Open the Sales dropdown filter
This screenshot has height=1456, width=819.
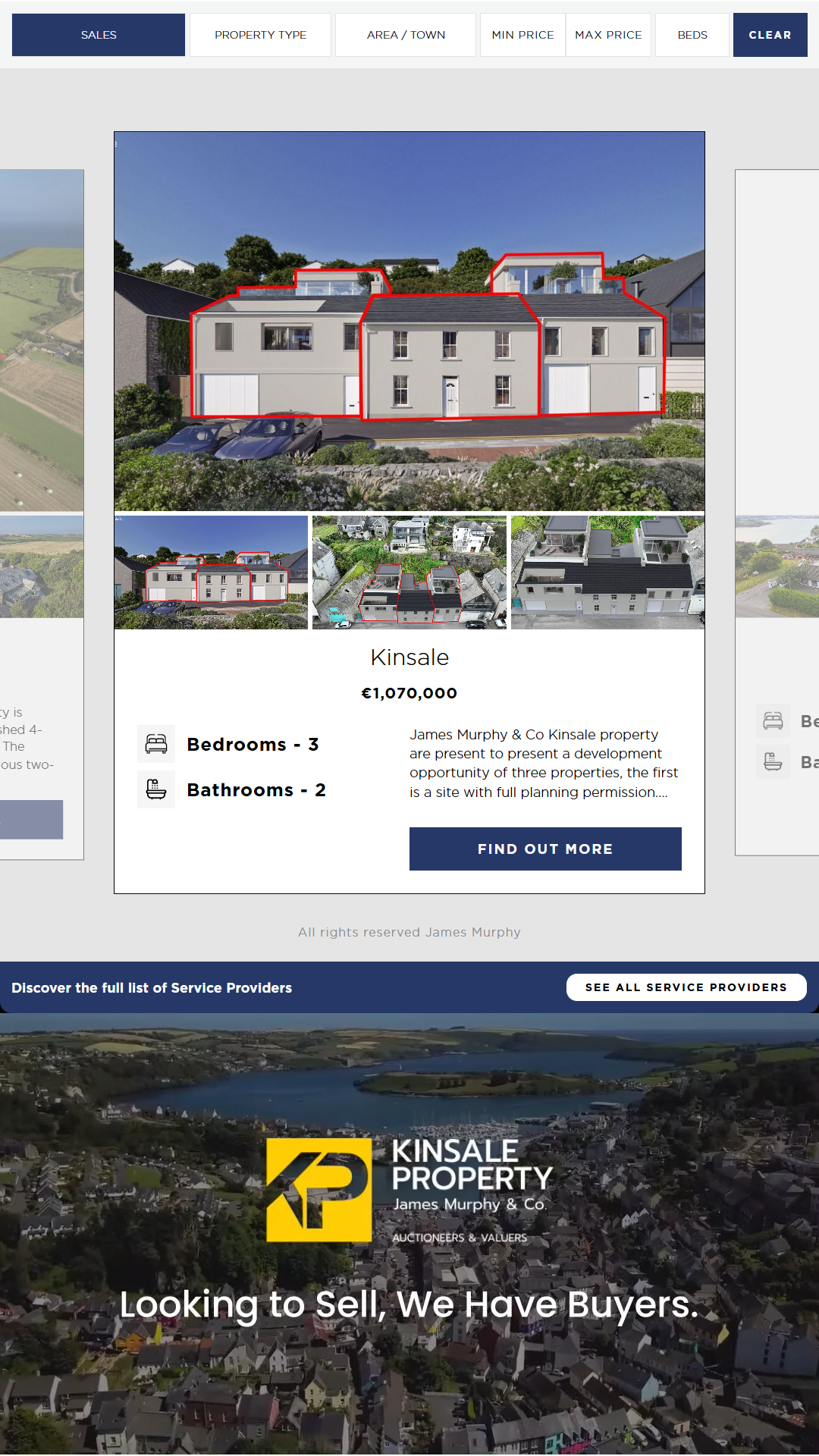(x=99, y=35)
